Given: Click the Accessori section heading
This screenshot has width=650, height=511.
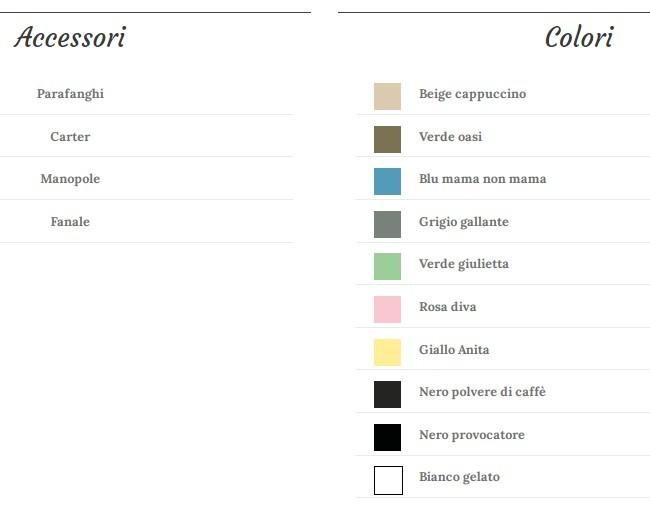Looking at the screenshot, I should click(70, 38).
